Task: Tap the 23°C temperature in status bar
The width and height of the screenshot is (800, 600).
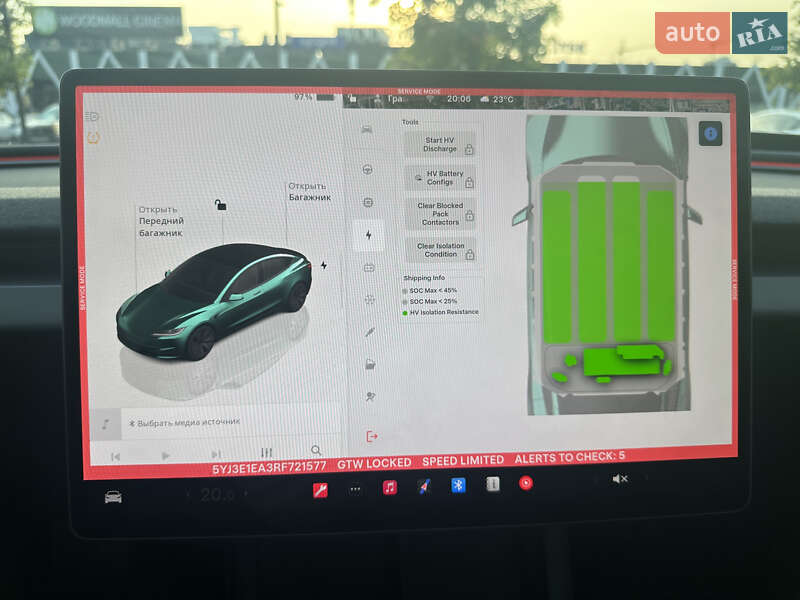Action: [x=505, y=100]
